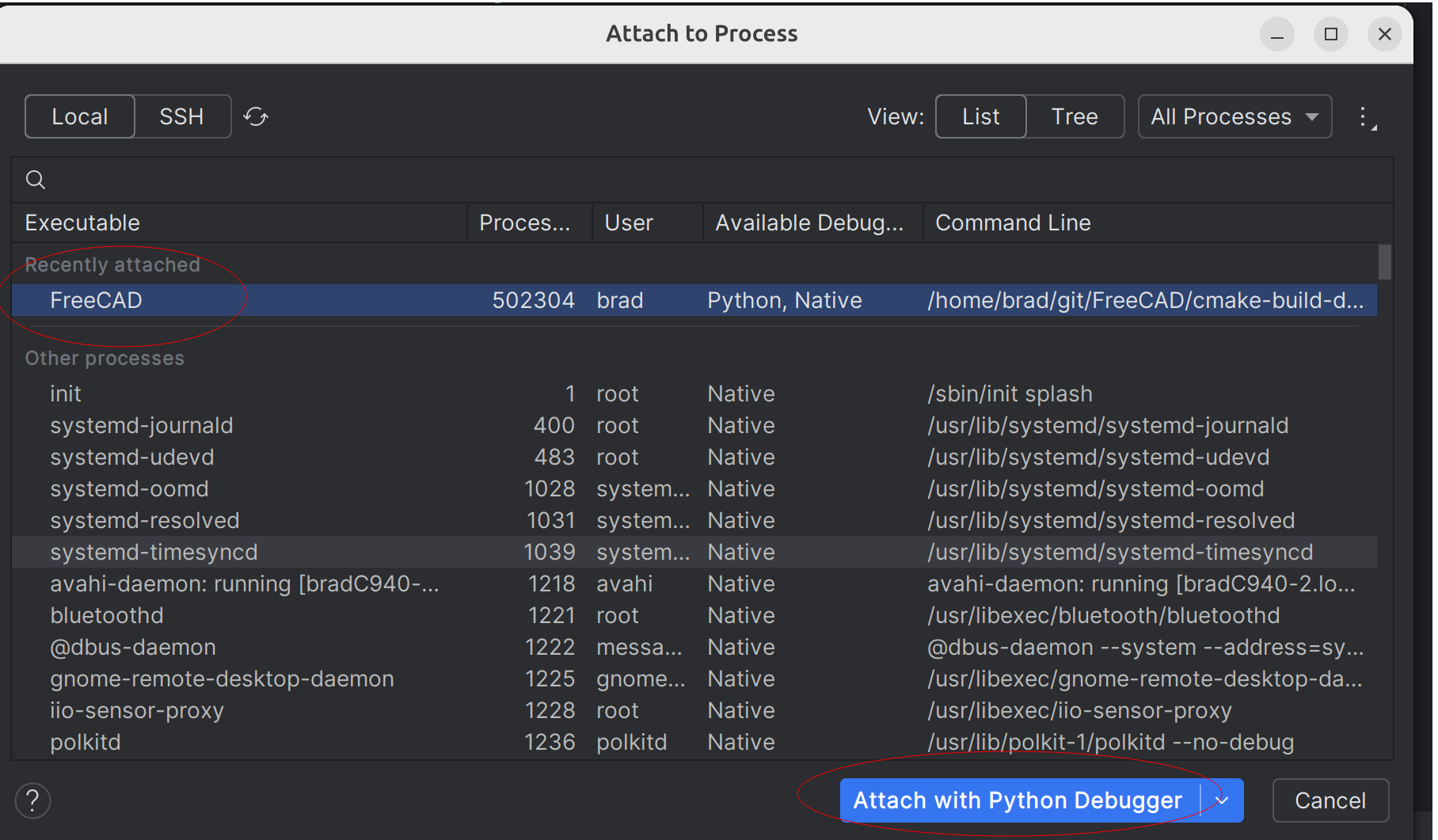1438x840 pixels.
Task: Select List view mode
Action: [980, 116]
